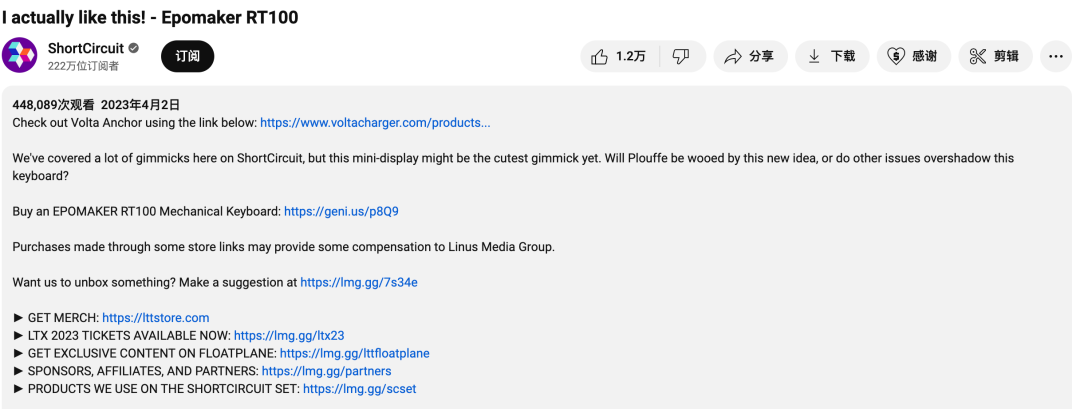Visit the lttstore.com merch link
Screen dimensions: 1080x409
click(x=155, y=318)
